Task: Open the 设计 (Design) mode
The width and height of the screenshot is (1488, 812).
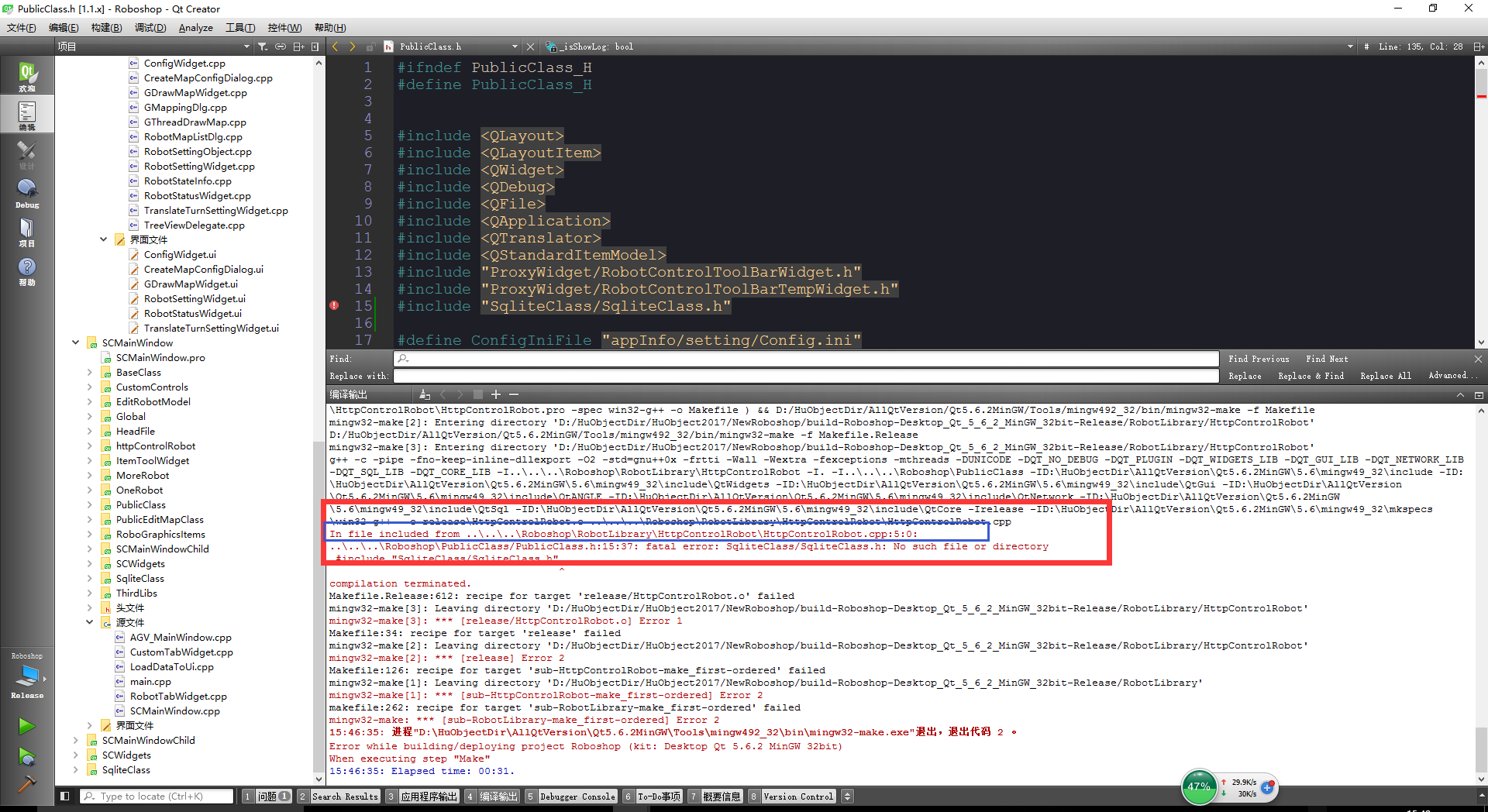Action: [27, 153]
